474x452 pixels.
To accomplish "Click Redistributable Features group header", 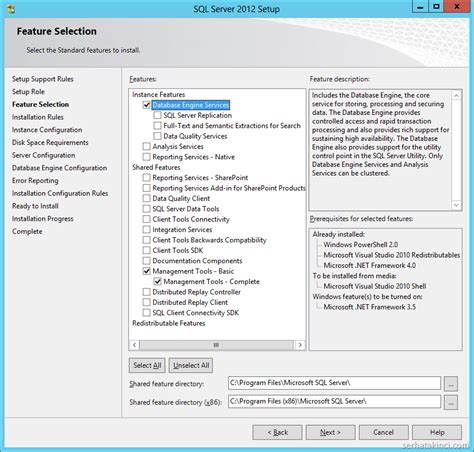I will (x=169, y=323).
